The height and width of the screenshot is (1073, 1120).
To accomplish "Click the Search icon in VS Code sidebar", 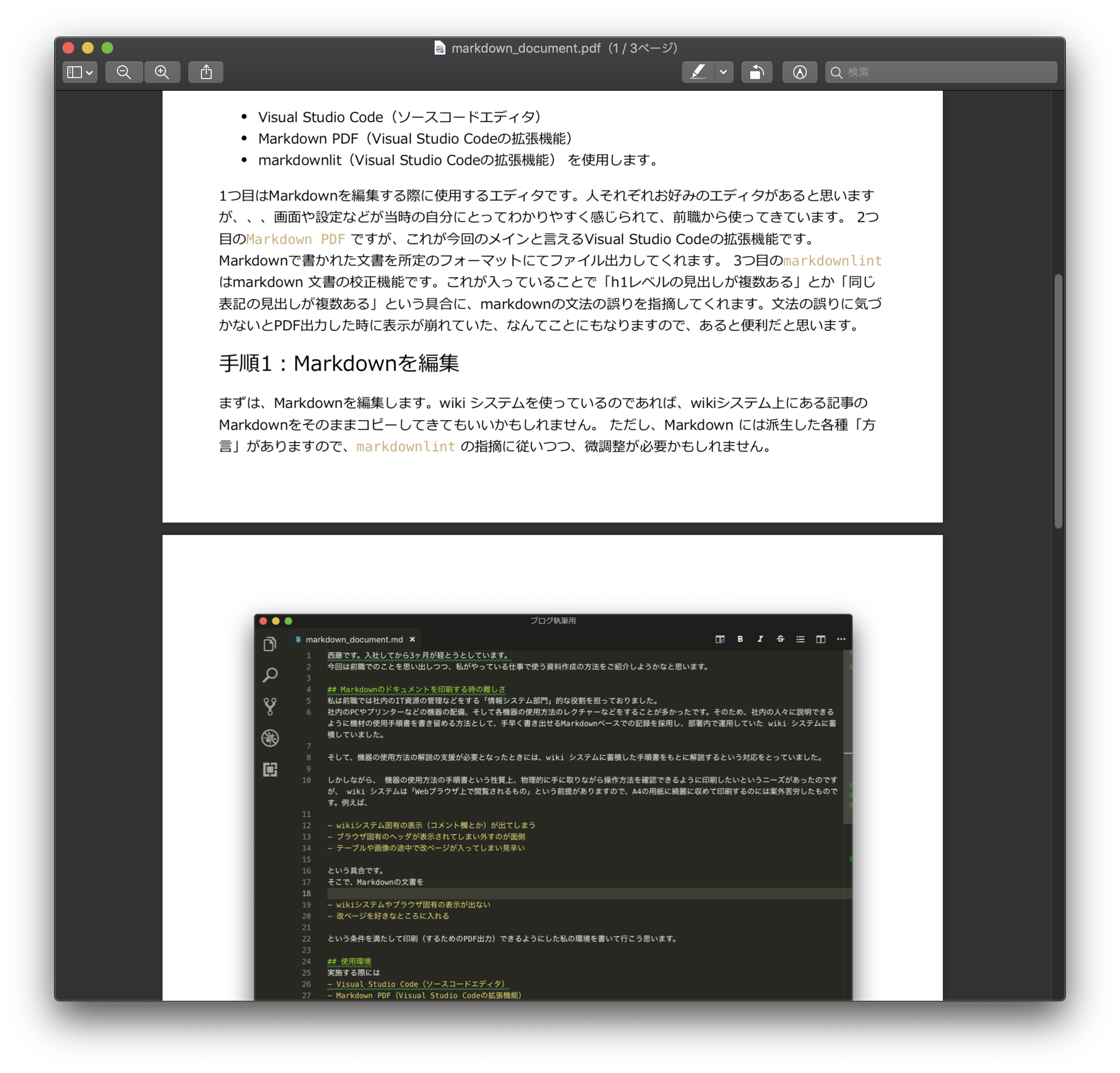I will point(270,675).
